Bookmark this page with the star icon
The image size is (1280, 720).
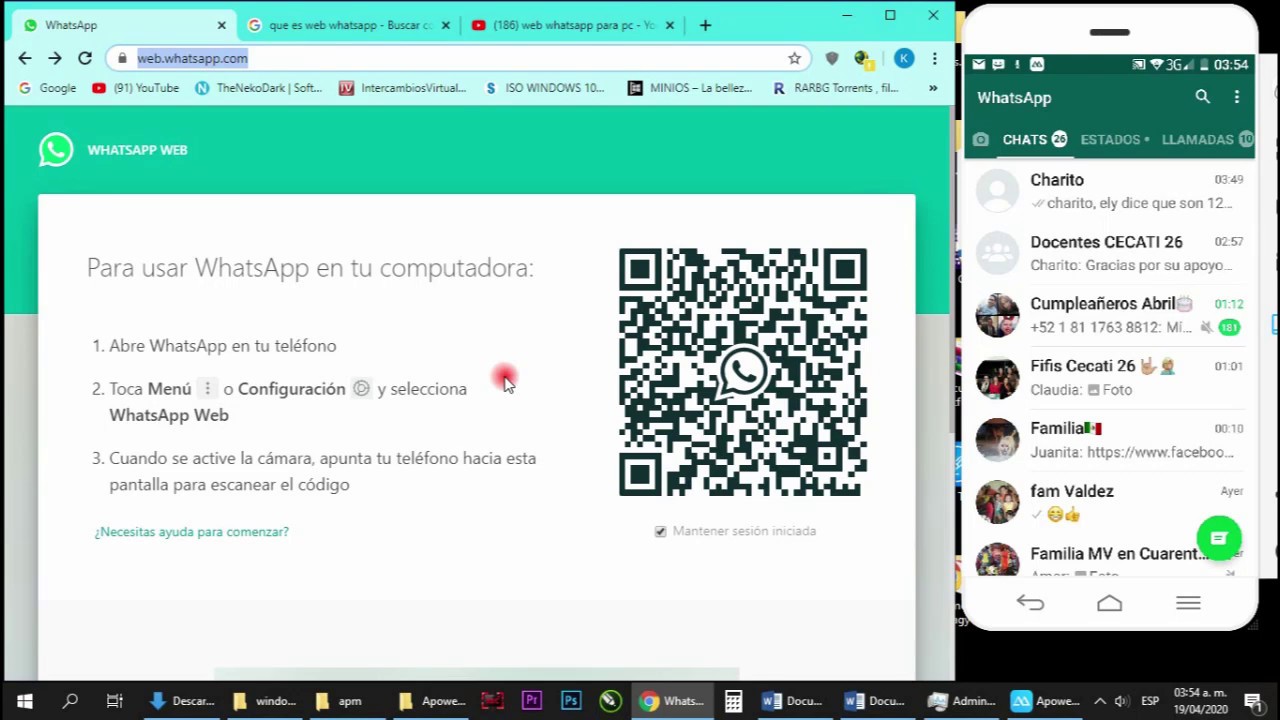click(x=794, y=58)
